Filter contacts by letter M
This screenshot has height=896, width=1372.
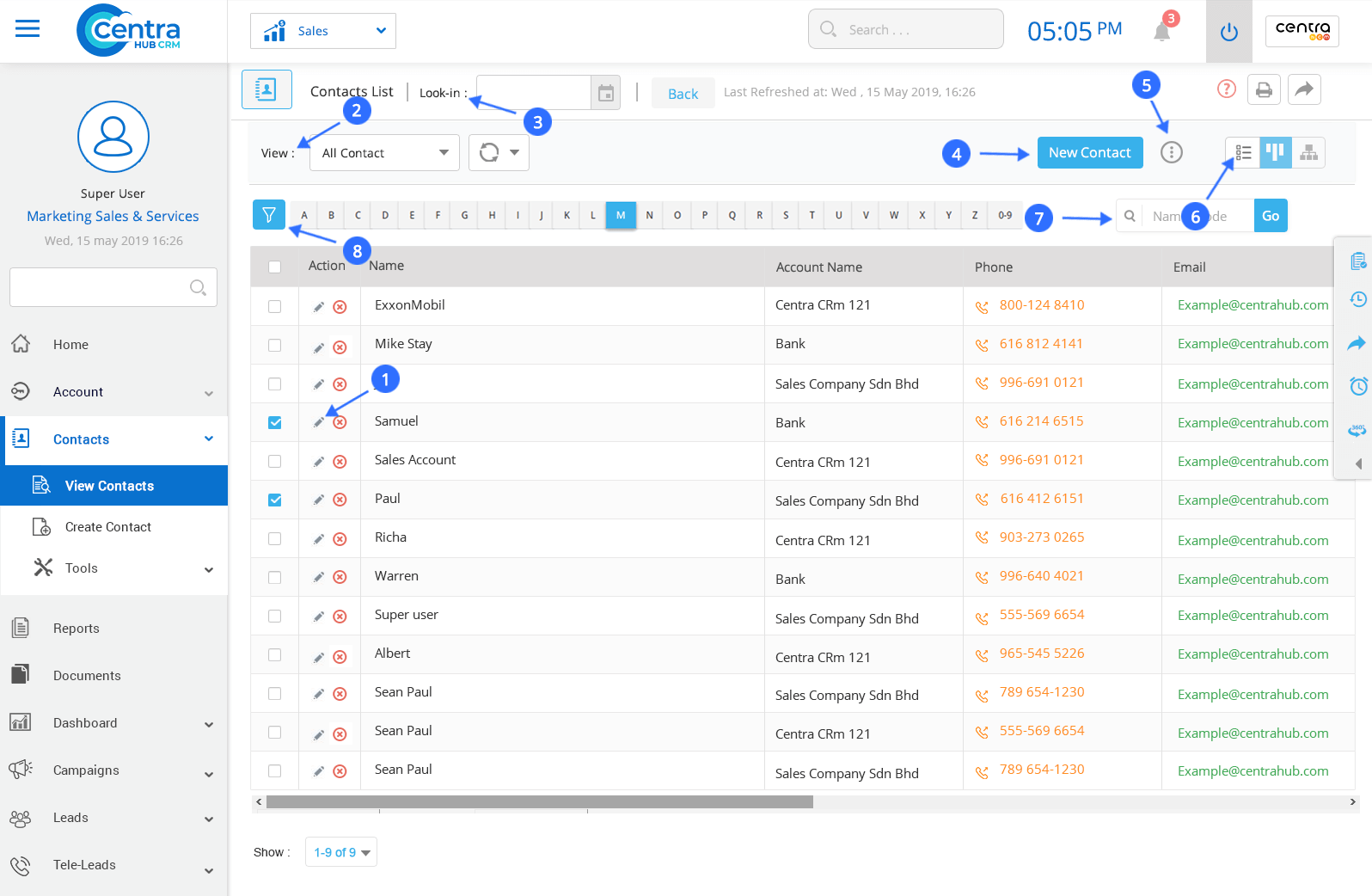(621, 215)
